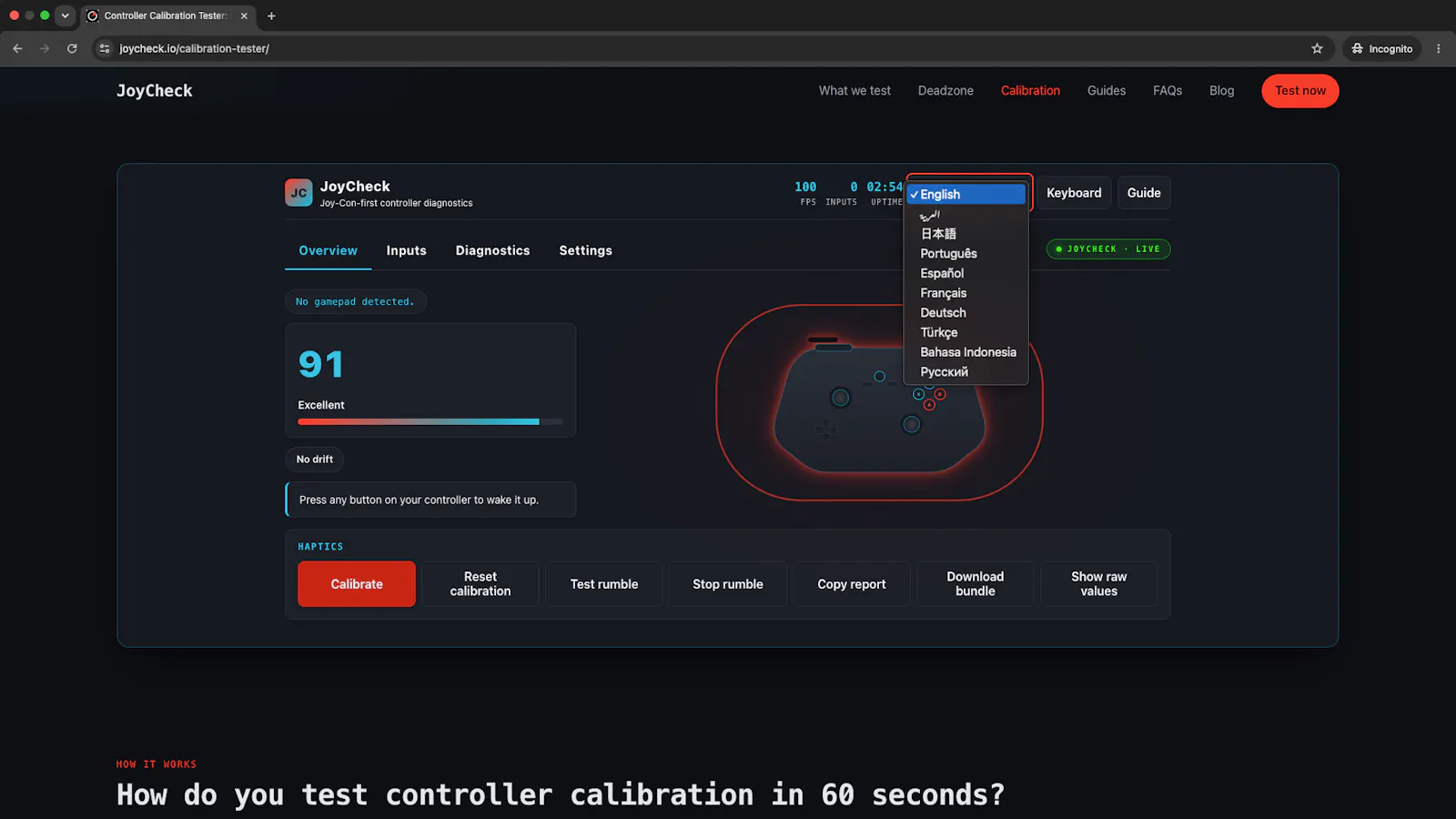The image size is (1456, 819).
Task: Close the Controller Calibration Tester tab
Action: (244, 15)
